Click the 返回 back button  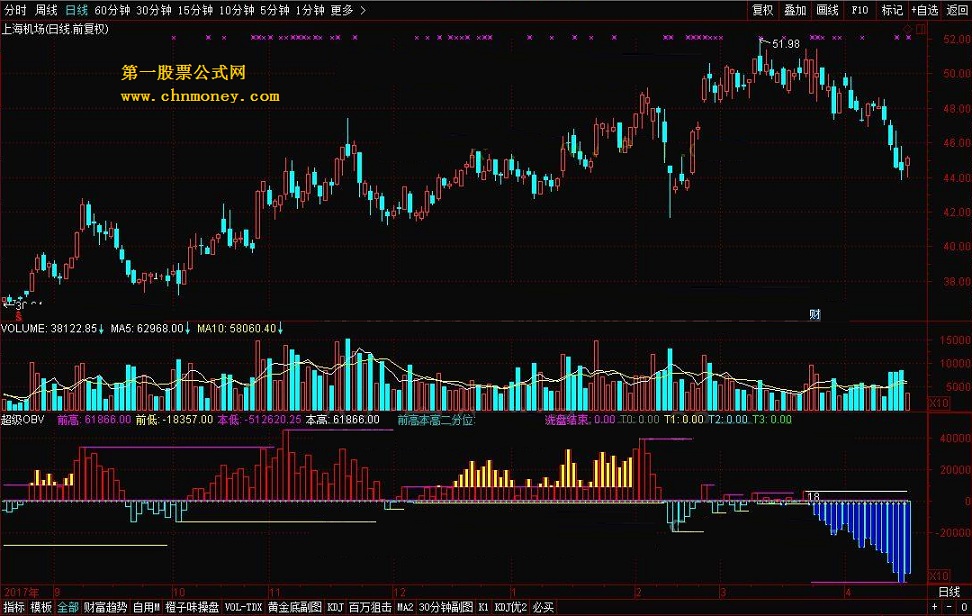pos(957,10)
